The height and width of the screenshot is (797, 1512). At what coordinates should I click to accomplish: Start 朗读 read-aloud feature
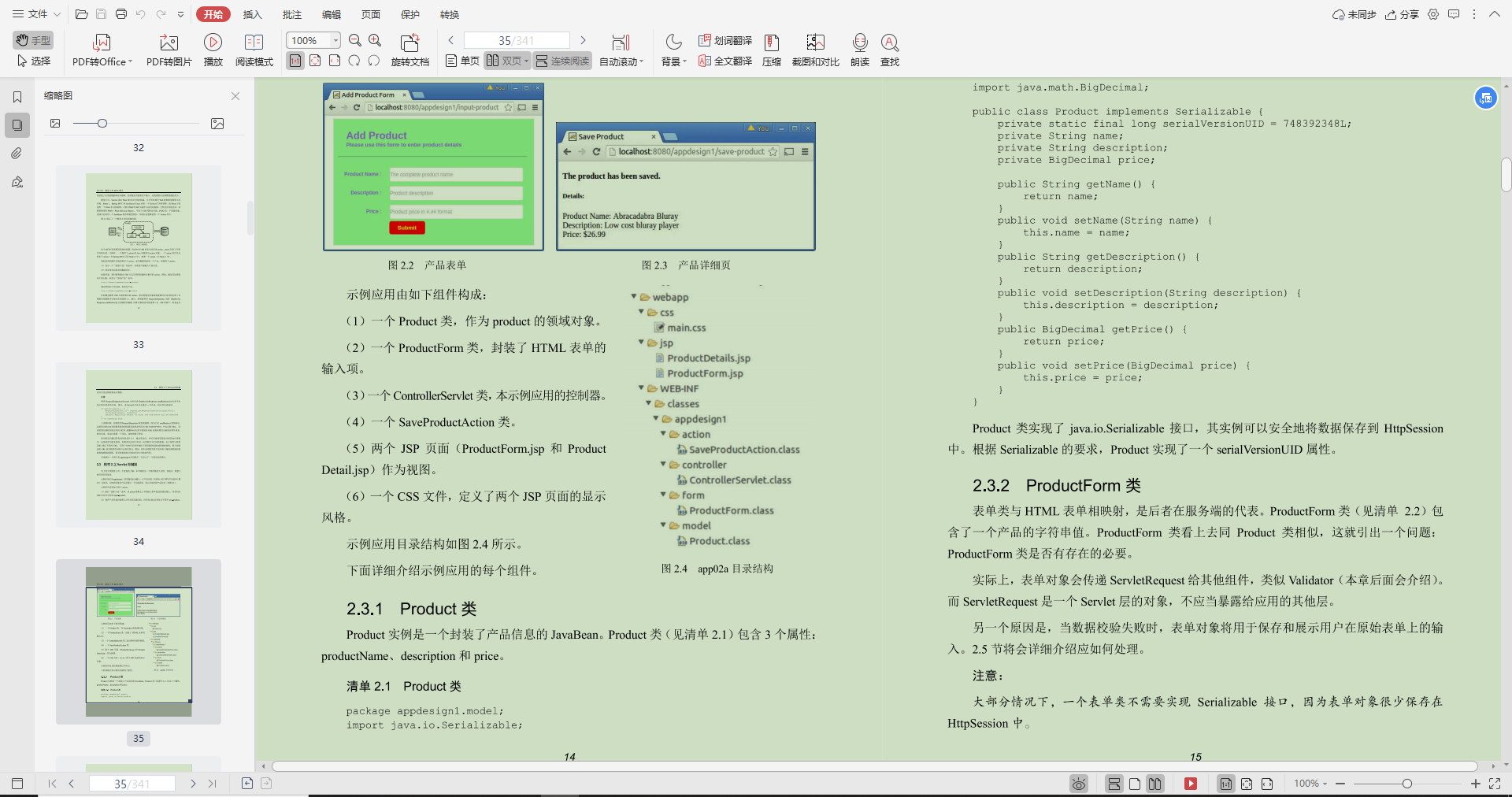point(860,50)
